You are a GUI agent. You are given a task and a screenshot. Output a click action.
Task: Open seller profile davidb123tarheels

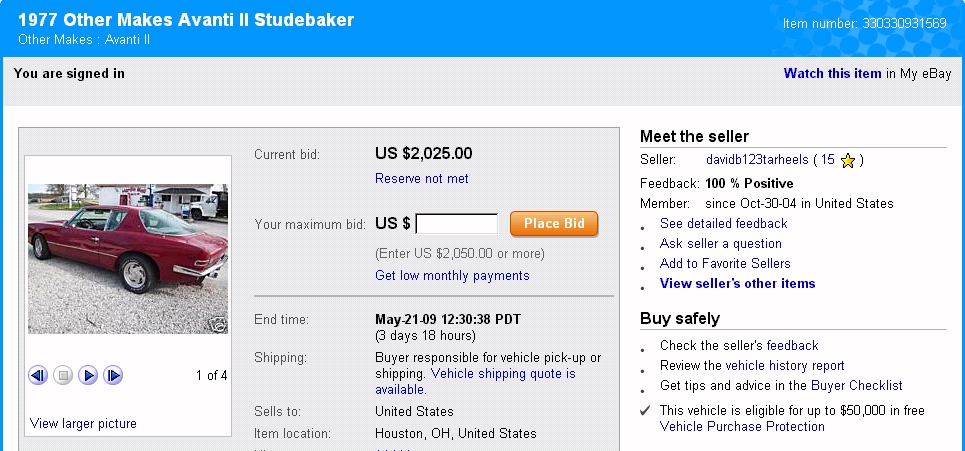756,160
